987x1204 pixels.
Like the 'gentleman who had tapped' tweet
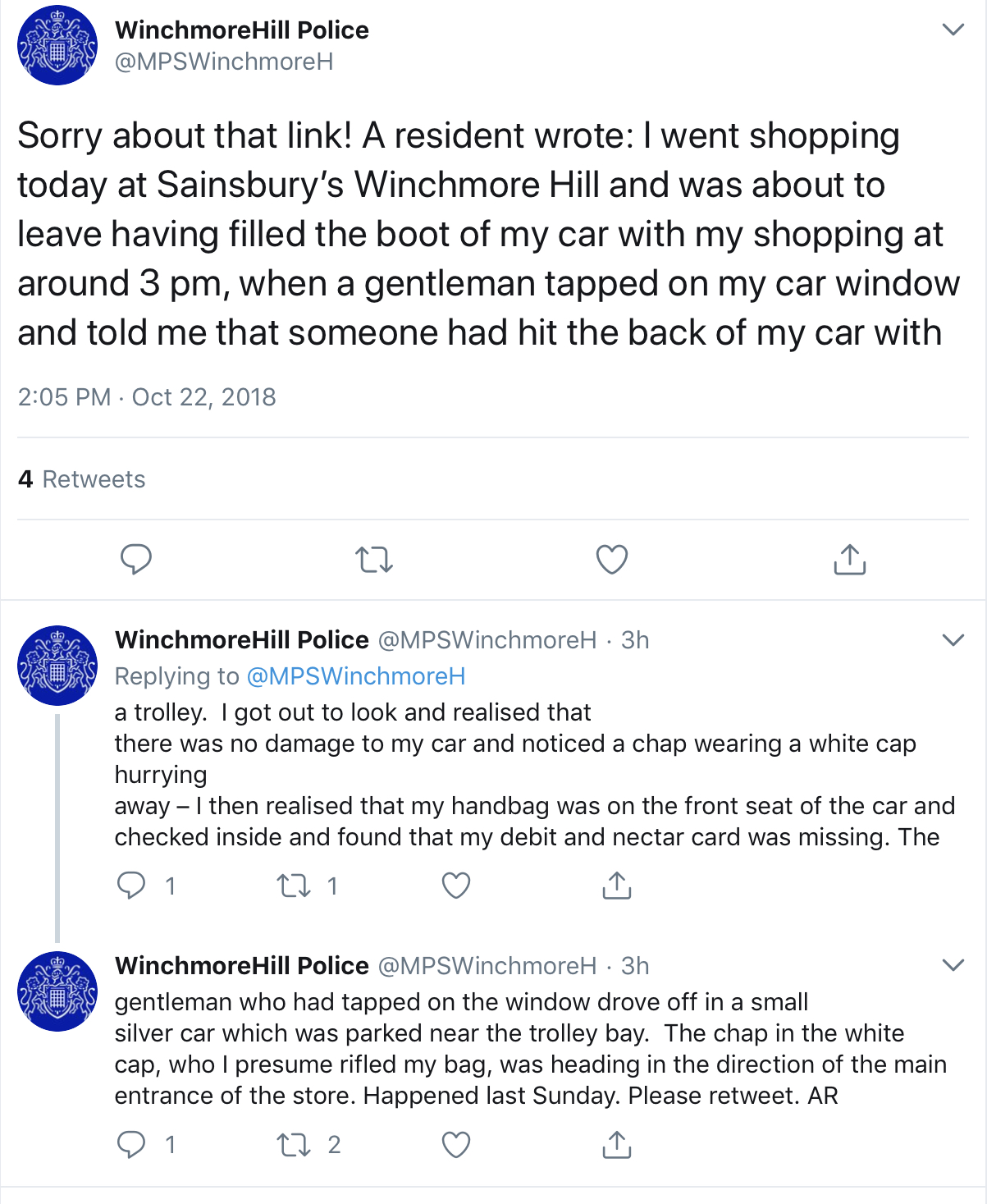coord(455,1144)
